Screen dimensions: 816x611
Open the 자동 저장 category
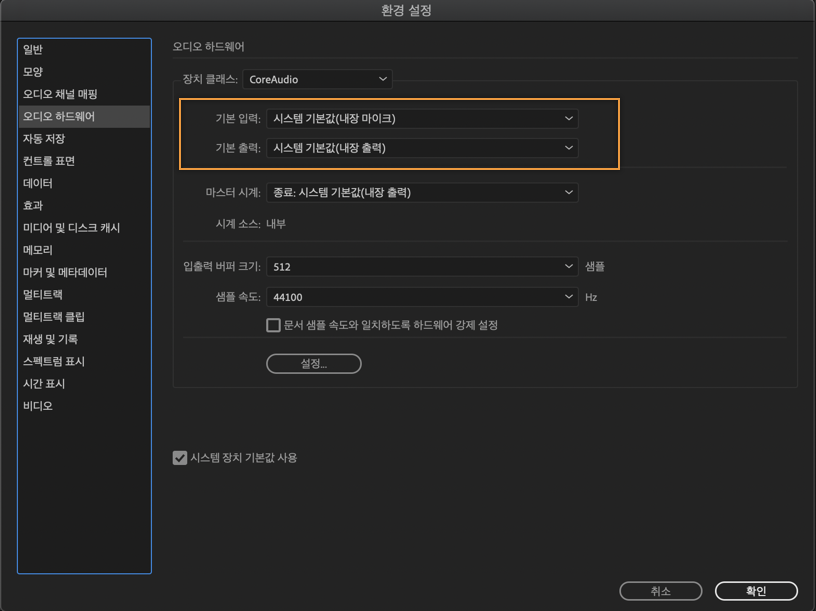pyautogui.click(x=84, y=139)
